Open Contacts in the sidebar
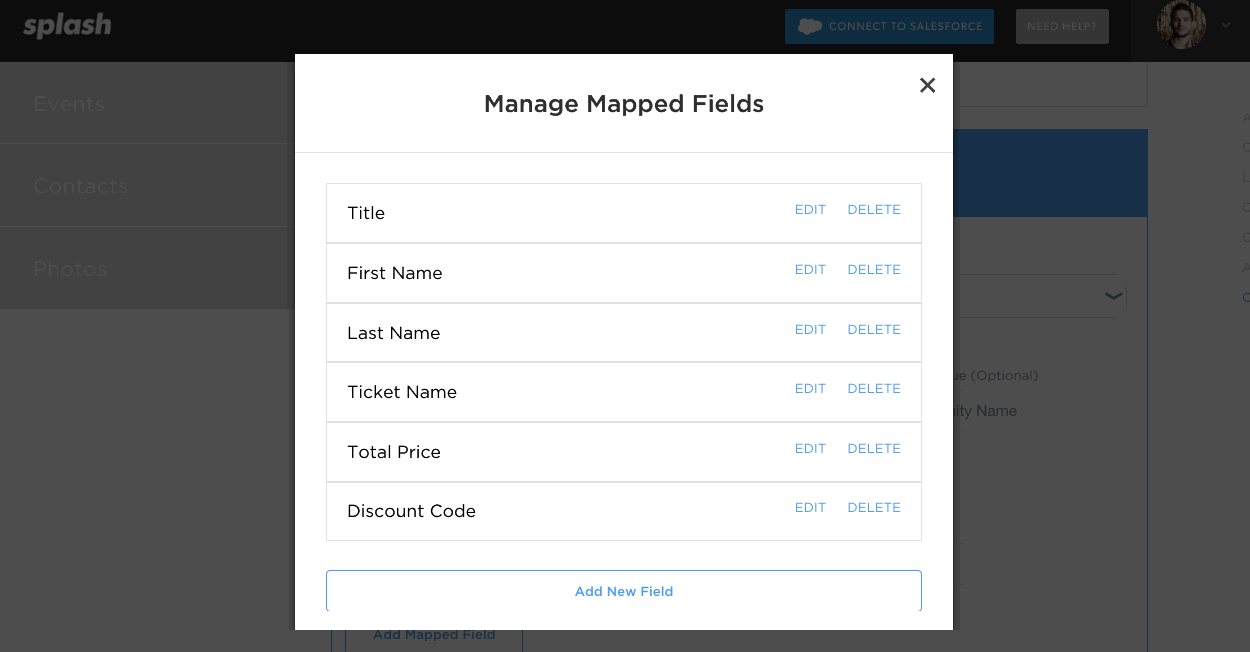This screenshot has height=652, width=1250. pyautogui.click(x=81, y=186)
